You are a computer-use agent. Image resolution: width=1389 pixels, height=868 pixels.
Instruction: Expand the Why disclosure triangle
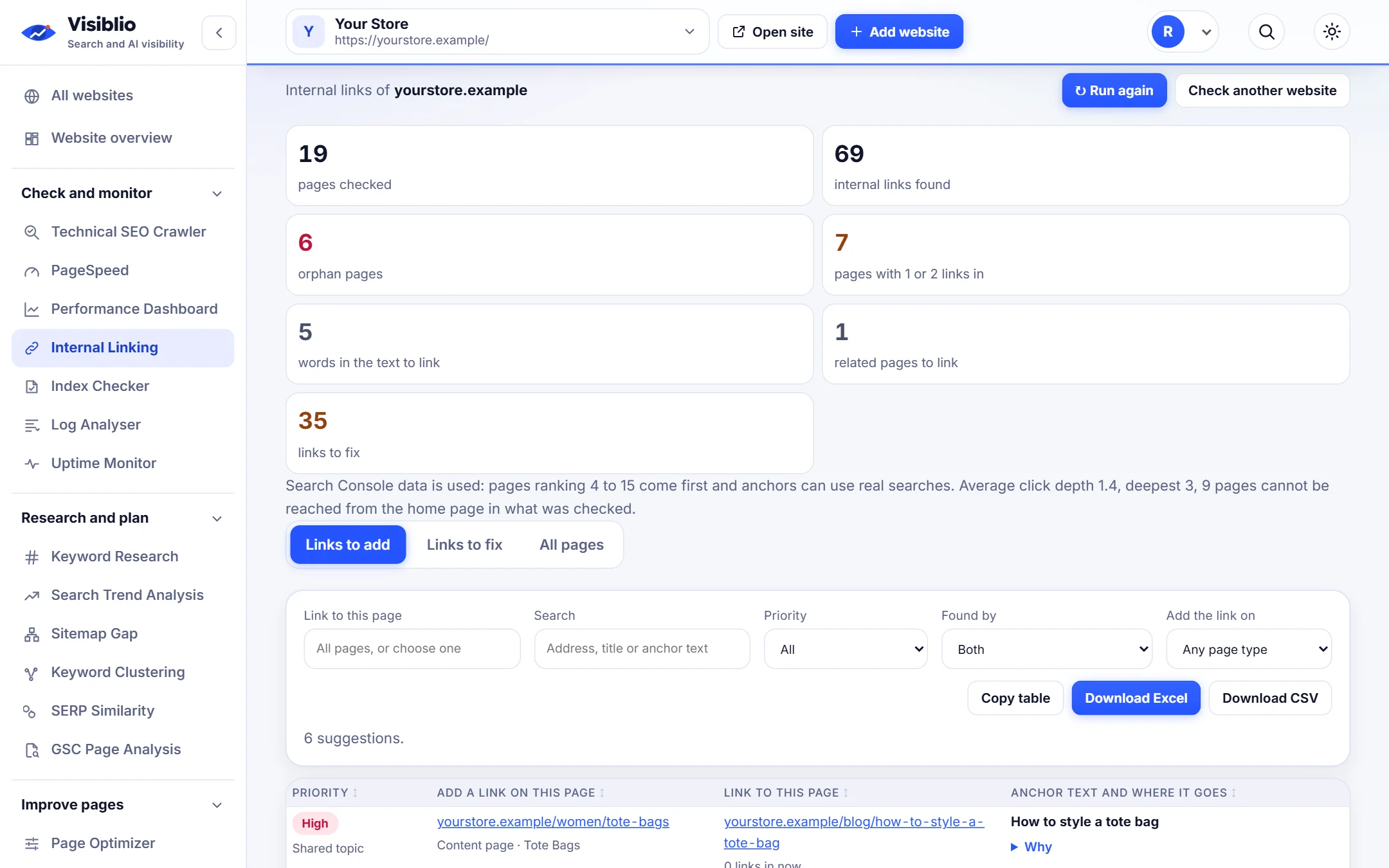click(1015, 847)
